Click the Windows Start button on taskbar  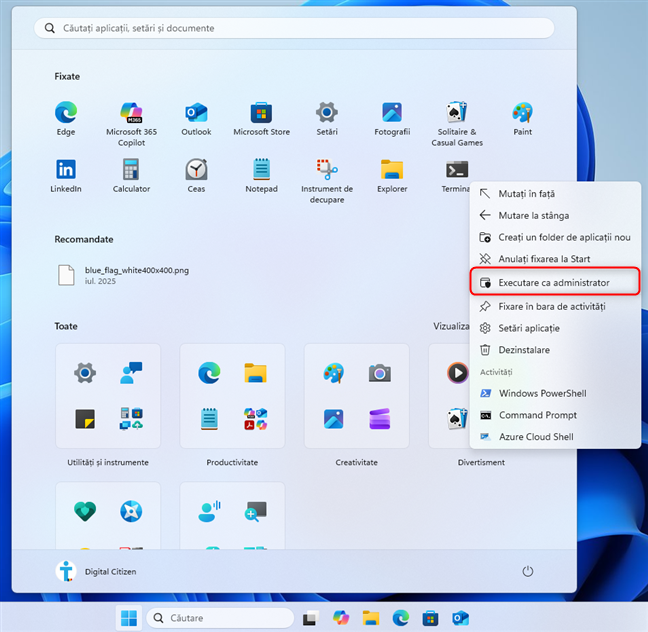click(129, 618)
